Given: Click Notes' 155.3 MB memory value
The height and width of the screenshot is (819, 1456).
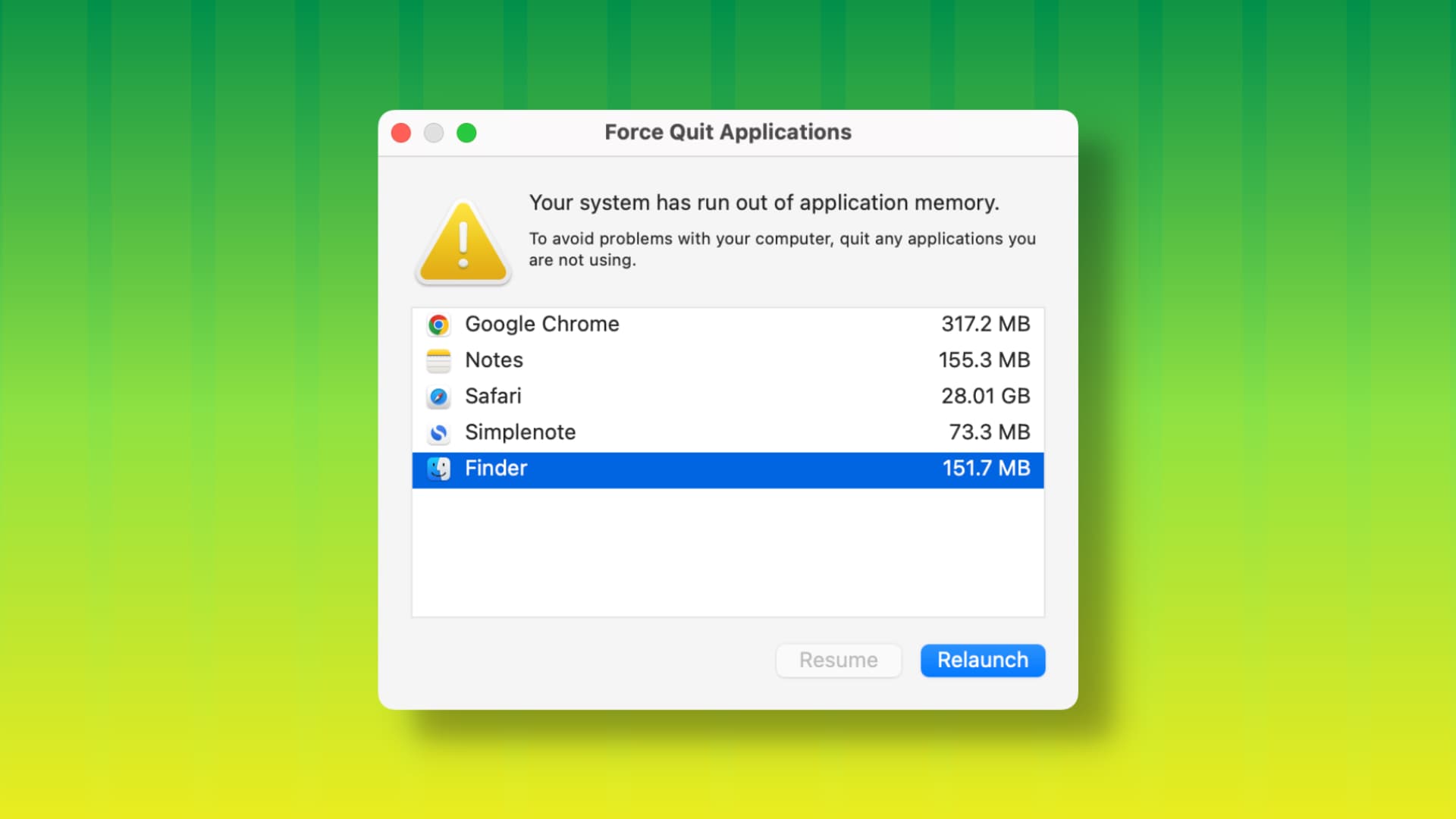Looking at the screenshot, I should point(984,360).
